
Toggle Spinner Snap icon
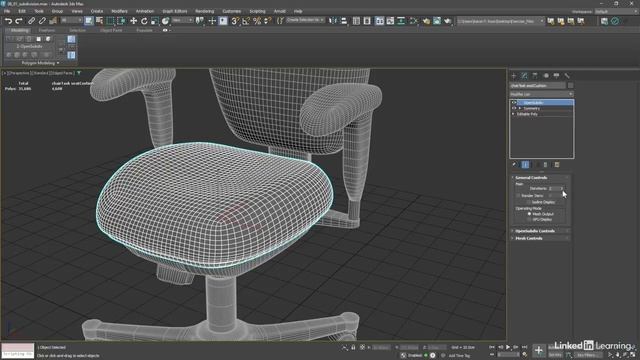[268, 21]
